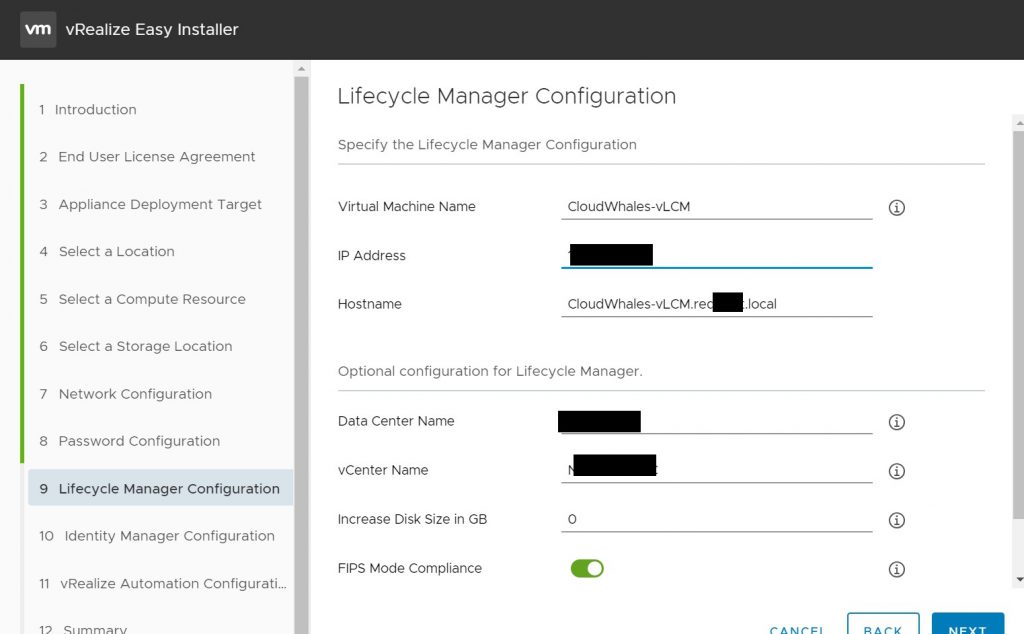Open info icon for Virtual Machine Name
Screen dimensions: 1024x634
(897, 208)
